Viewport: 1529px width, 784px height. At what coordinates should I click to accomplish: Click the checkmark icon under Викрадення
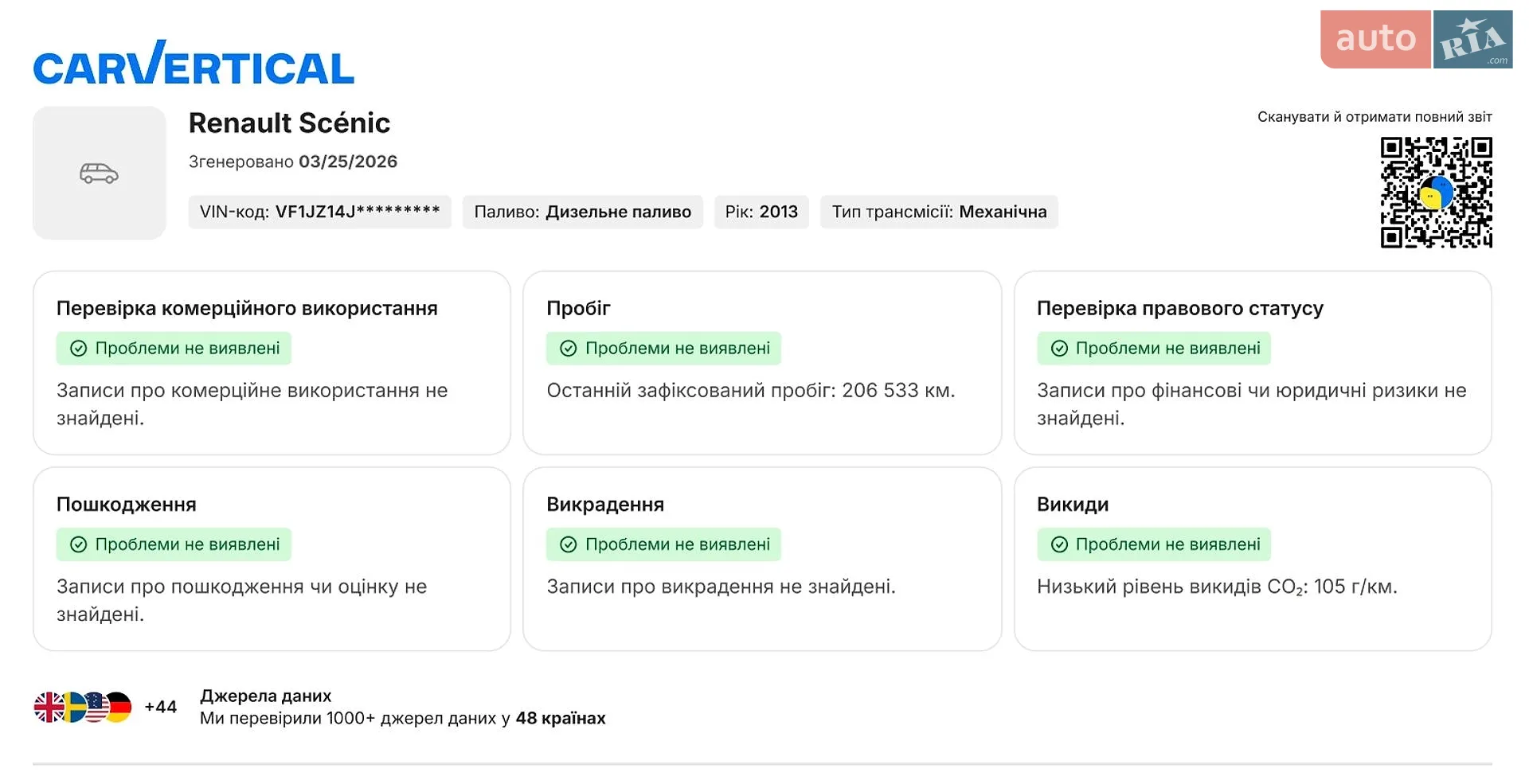(x=568, y=544)
